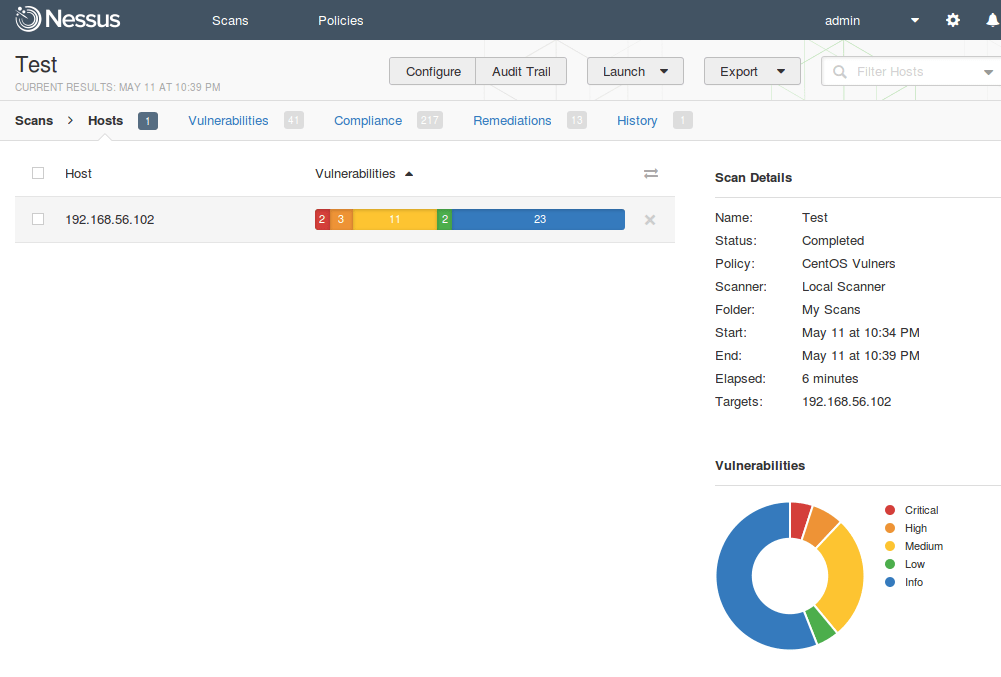Viewport: 1001px width, 677px height.
Task: Click the sort arrow on Vulnerabilities column
Action: click(408, 172)
